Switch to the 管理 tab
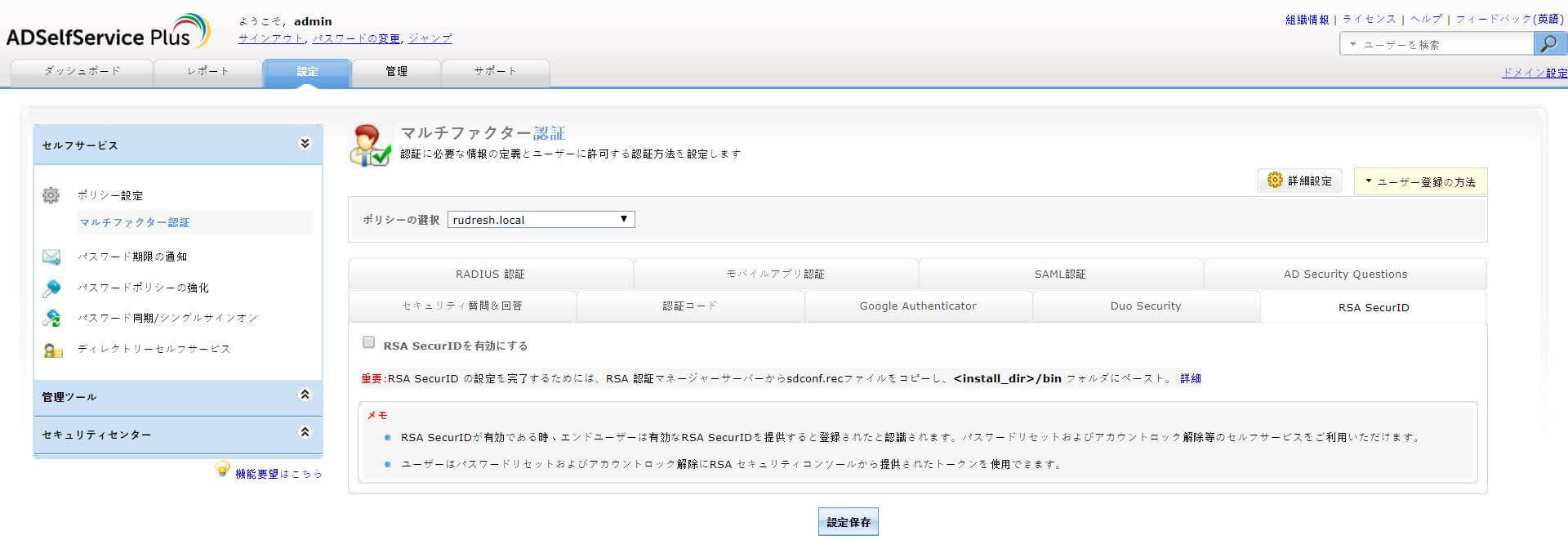 pos(396,72)
